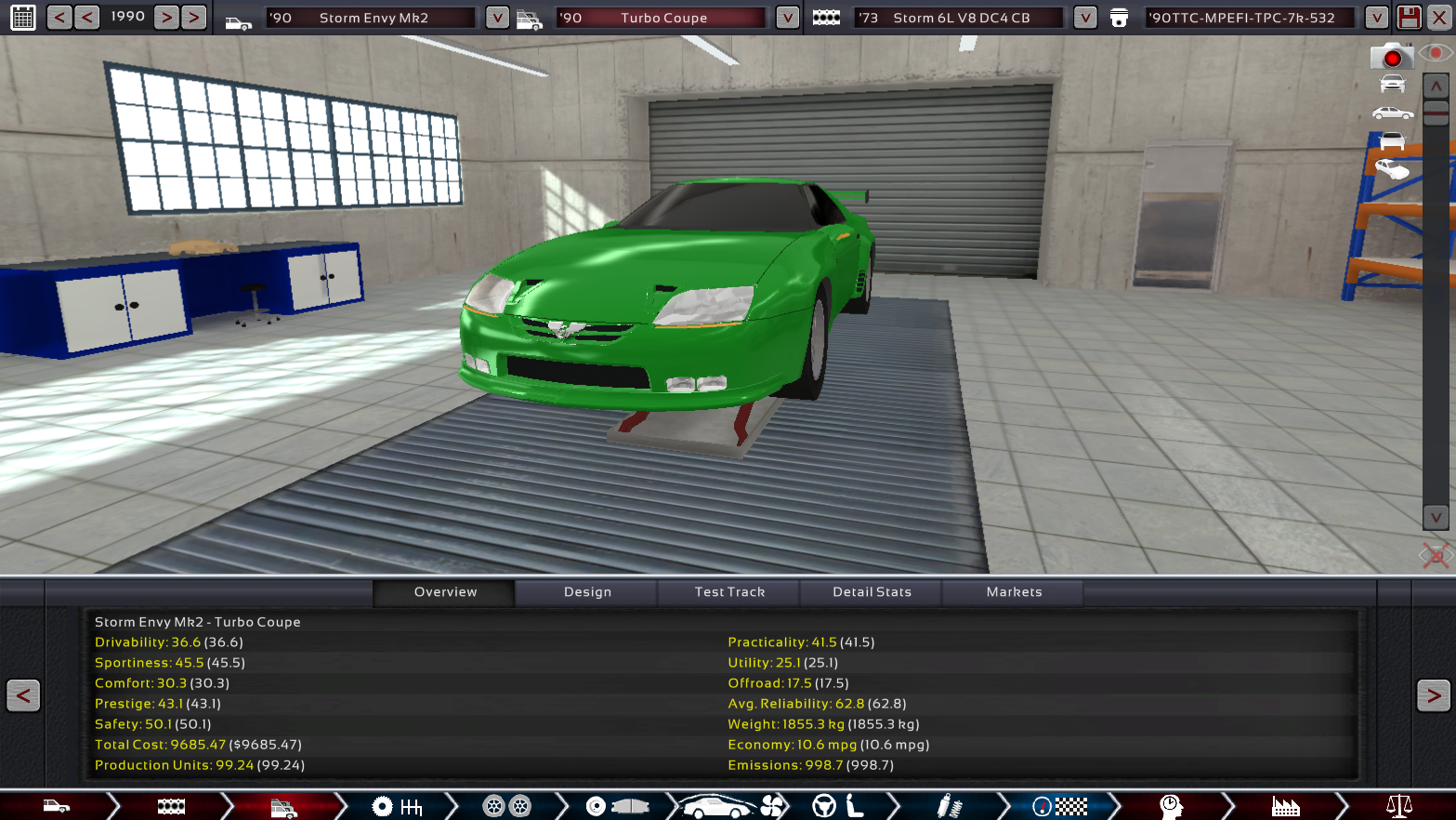Expand the Storm Envy Mk2 model dropdown
Screen dimensions: 1456x820
point(497,18)
